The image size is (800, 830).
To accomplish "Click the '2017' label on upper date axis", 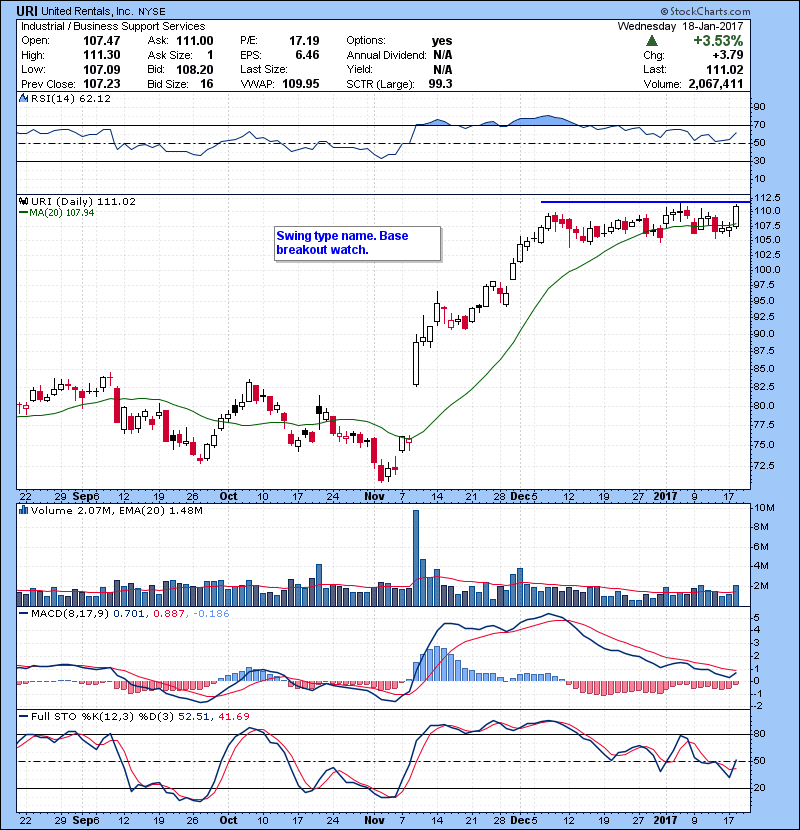I will coord(666,496).
